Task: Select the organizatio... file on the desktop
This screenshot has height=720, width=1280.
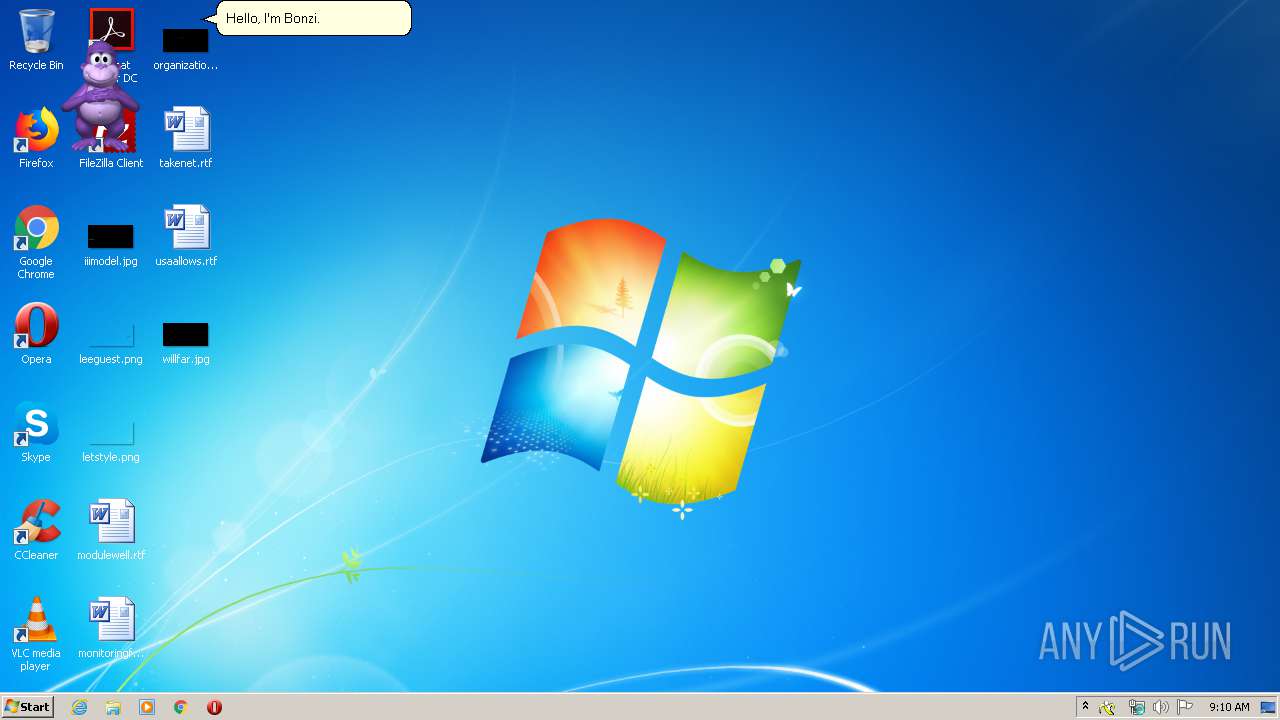Action: tap(185, 48)
